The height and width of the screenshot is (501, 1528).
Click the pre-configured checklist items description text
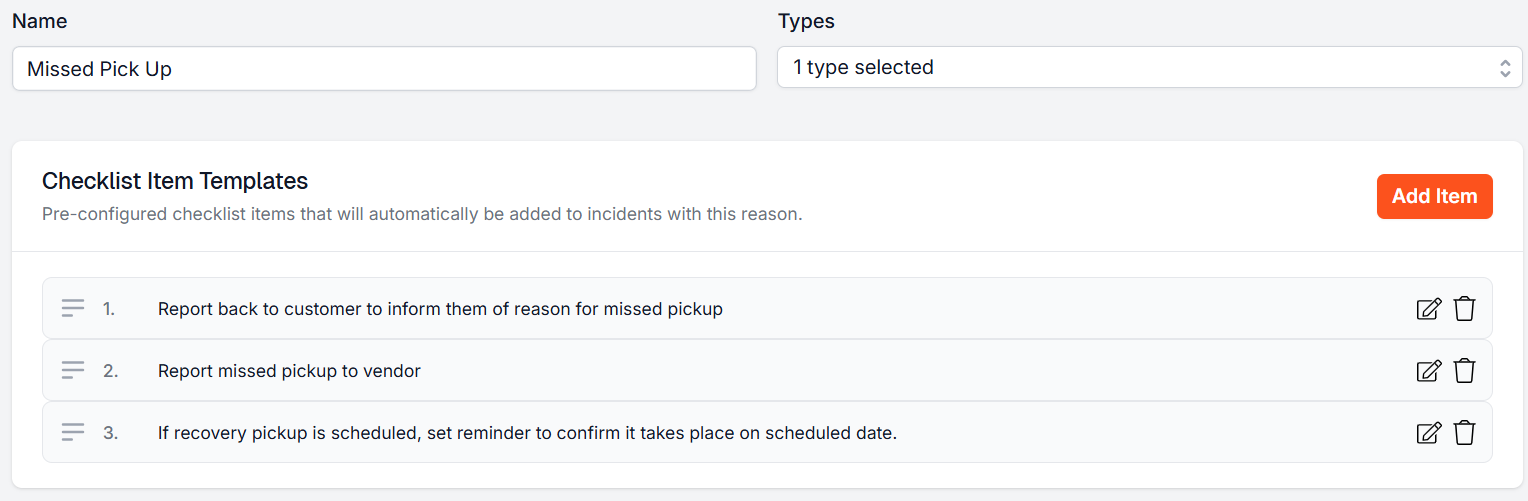(422, 214)
